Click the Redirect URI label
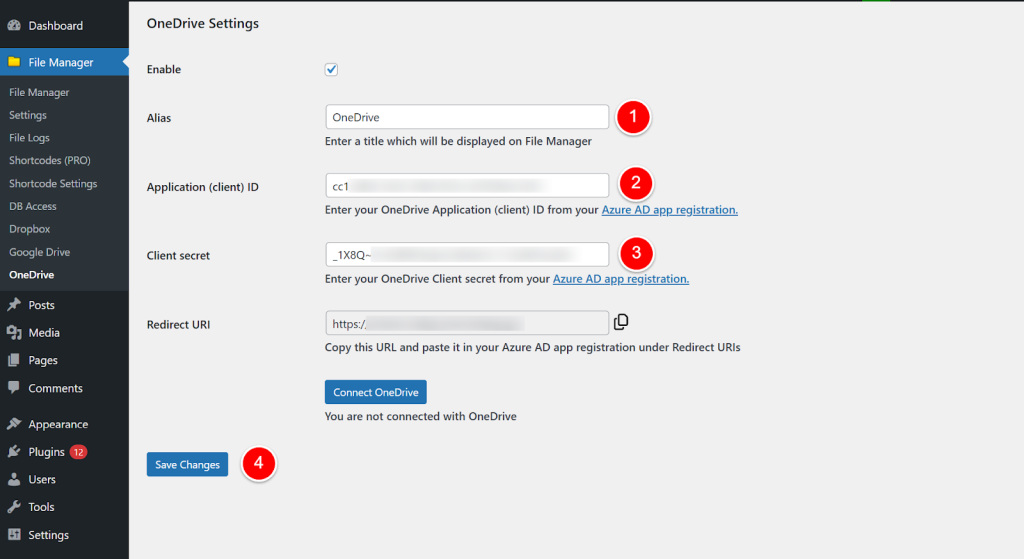The width and height of the screenshot is (1024, 559). tap(178, 325)
